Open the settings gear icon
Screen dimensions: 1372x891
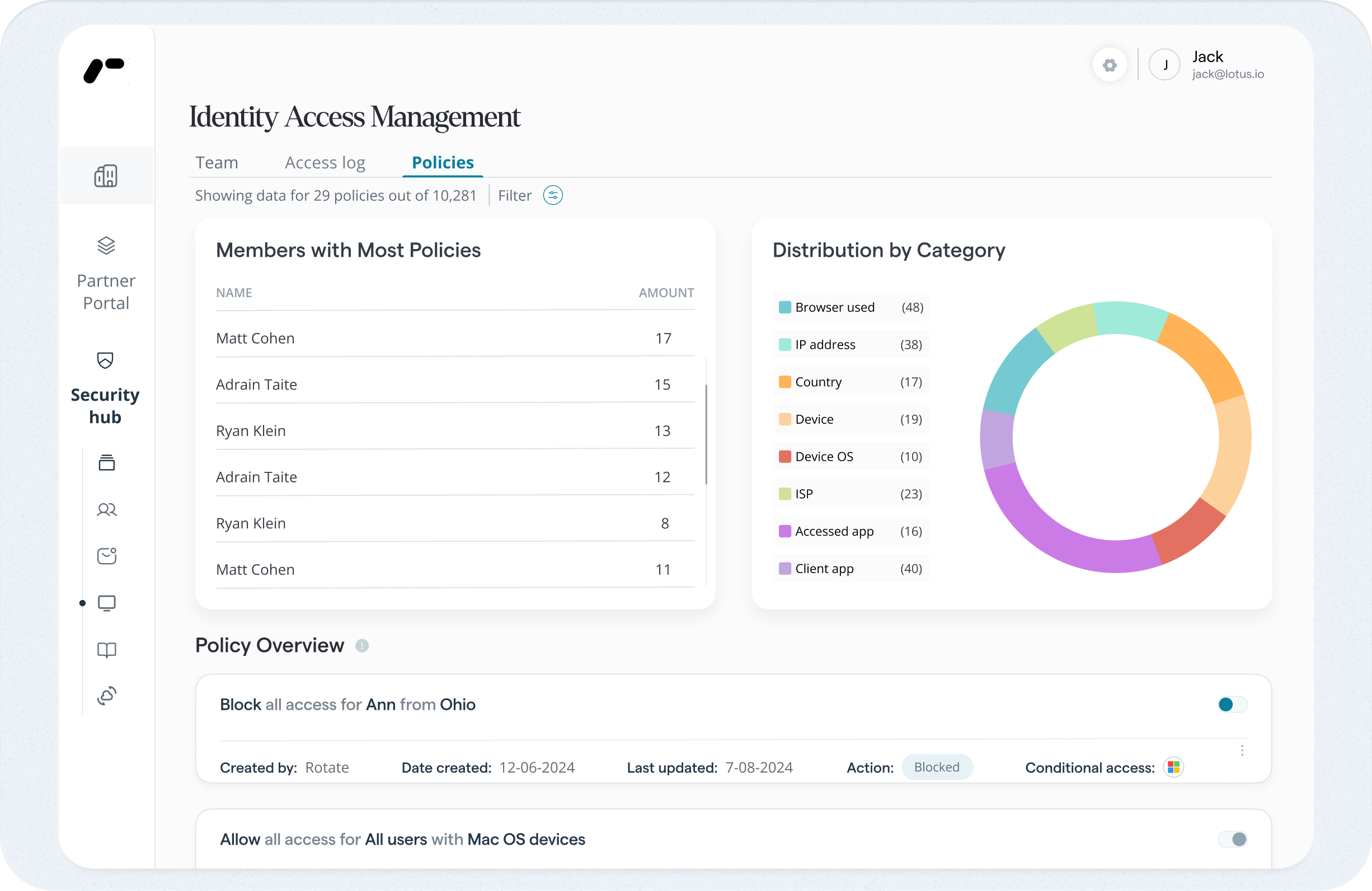click(x=1109, y=65)
